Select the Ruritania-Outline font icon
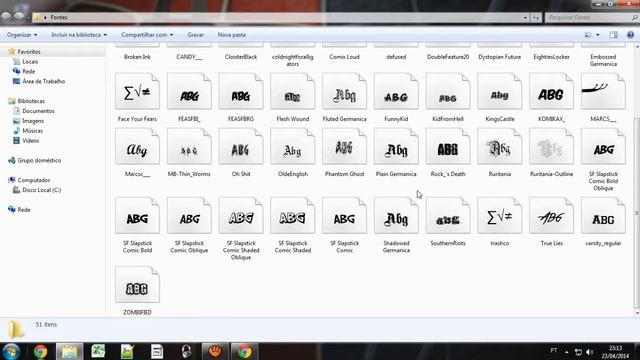640x360 pixels. pos(551,146)
